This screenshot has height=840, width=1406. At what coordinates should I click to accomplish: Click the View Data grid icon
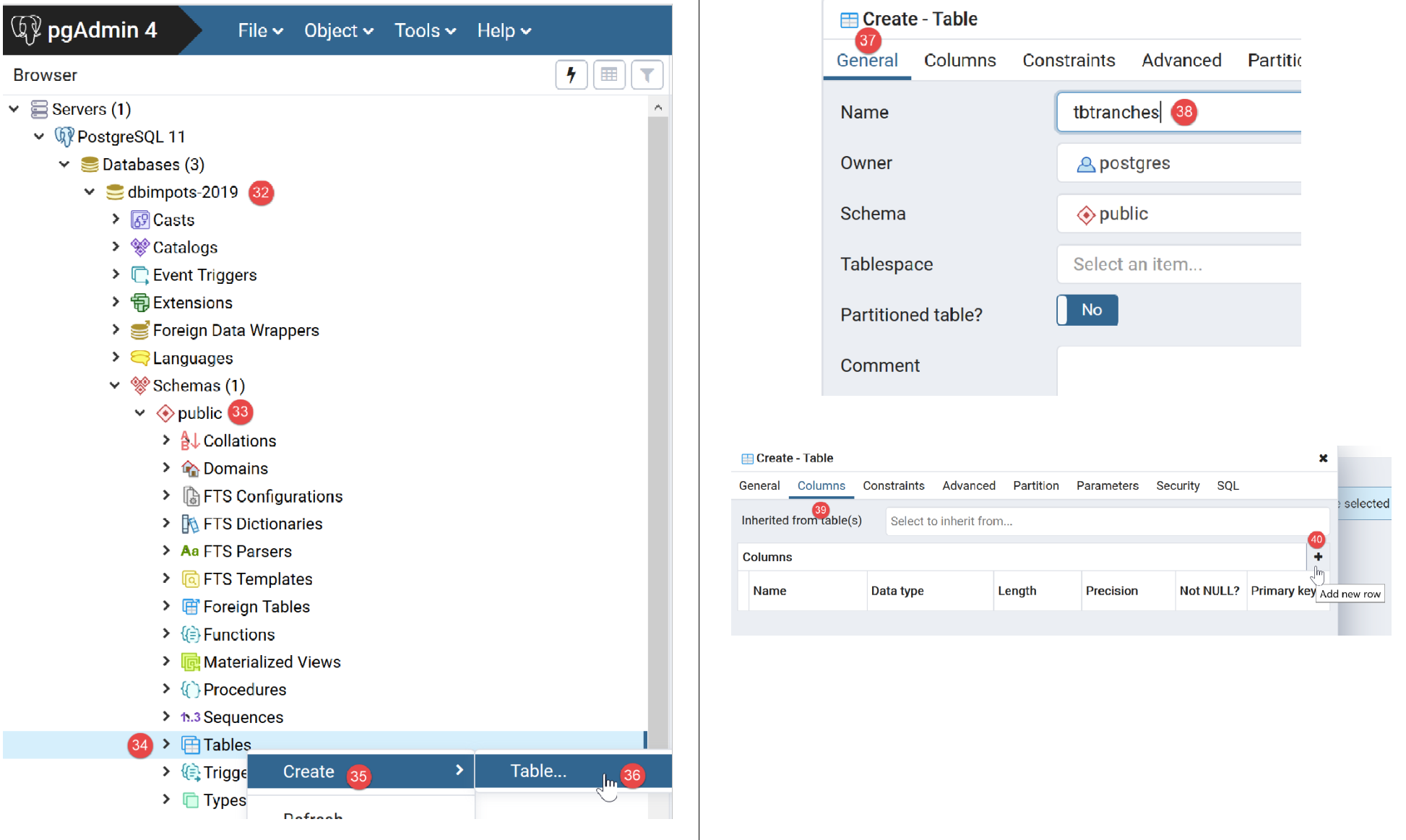tap(608, 75)
